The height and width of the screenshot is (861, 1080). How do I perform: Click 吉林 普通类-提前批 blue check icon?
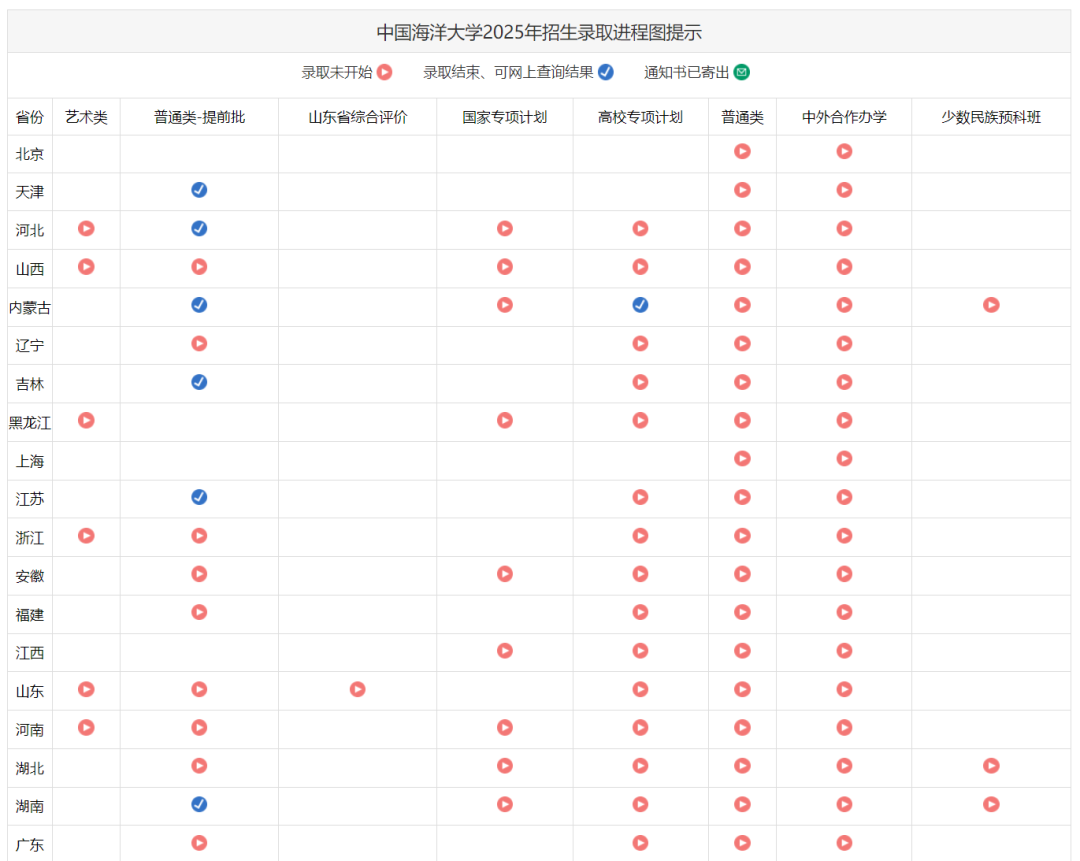[x=199, y=382]
